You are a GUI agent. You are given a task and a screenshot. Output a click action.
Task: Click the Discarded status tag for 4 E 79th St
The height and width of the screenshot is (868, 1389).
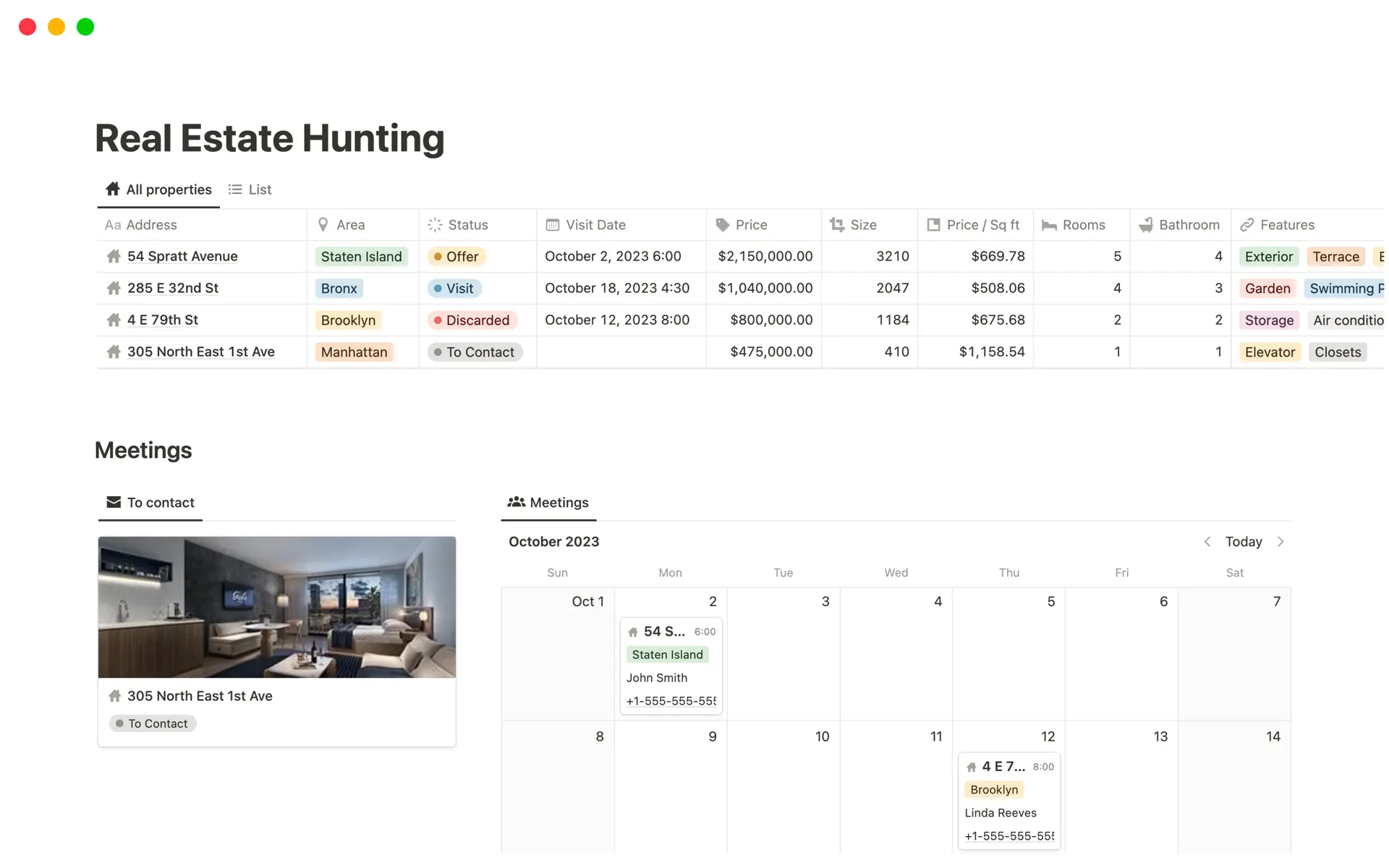472,320
